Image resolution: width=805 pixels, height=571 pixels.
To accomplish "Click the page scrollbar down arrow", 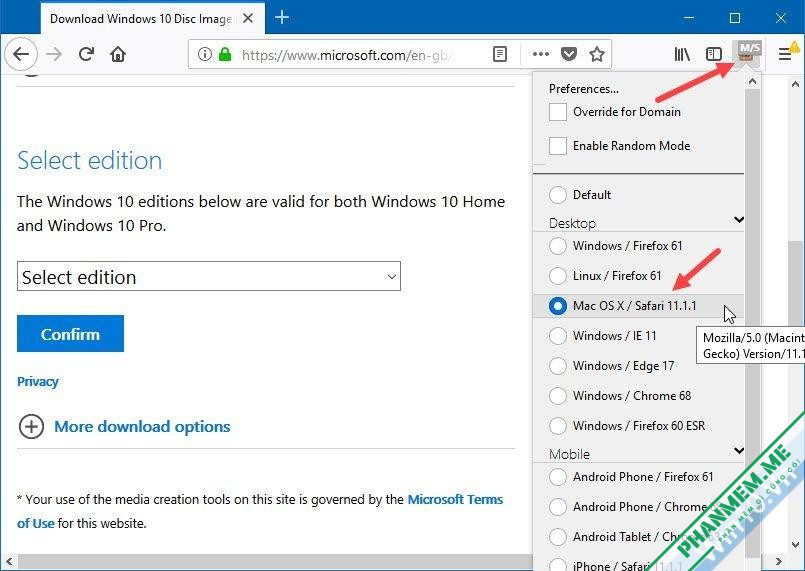I will [x=795, y=545].
